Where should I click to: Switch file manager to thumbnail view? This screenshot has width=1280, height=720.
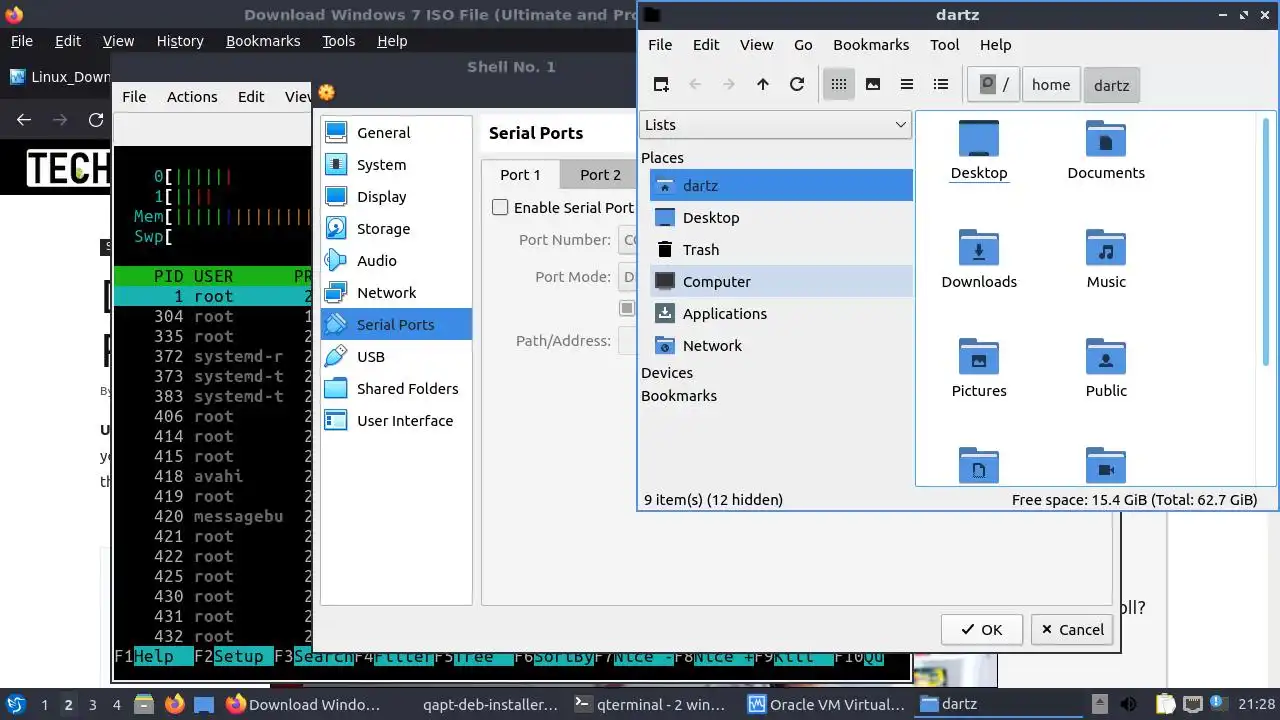pyautogui.click(x=873, y=85)
